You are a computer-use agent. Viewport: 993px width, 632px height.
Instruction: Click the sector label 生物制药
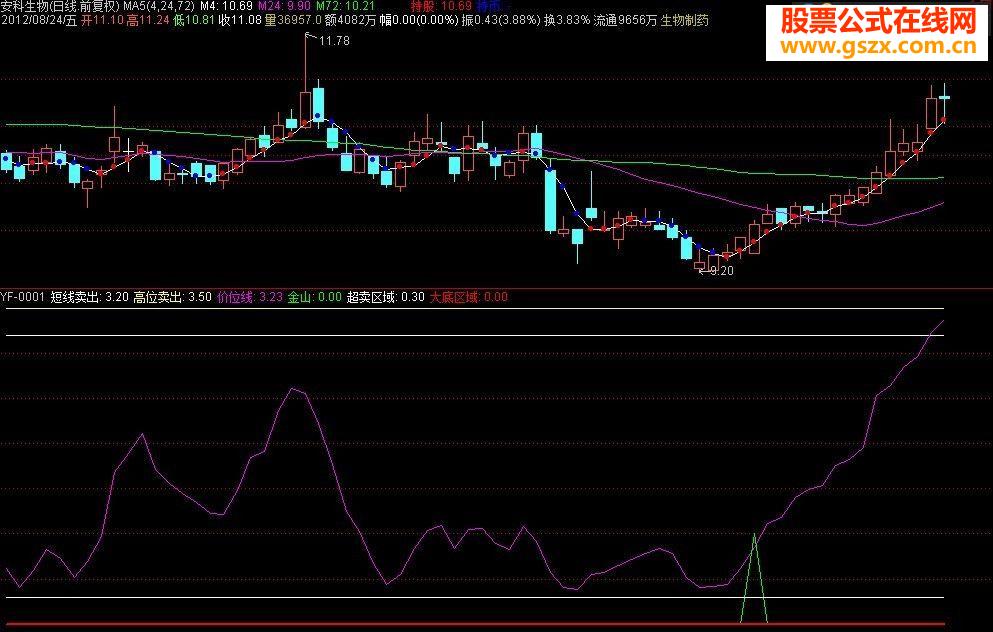[685, 20]
